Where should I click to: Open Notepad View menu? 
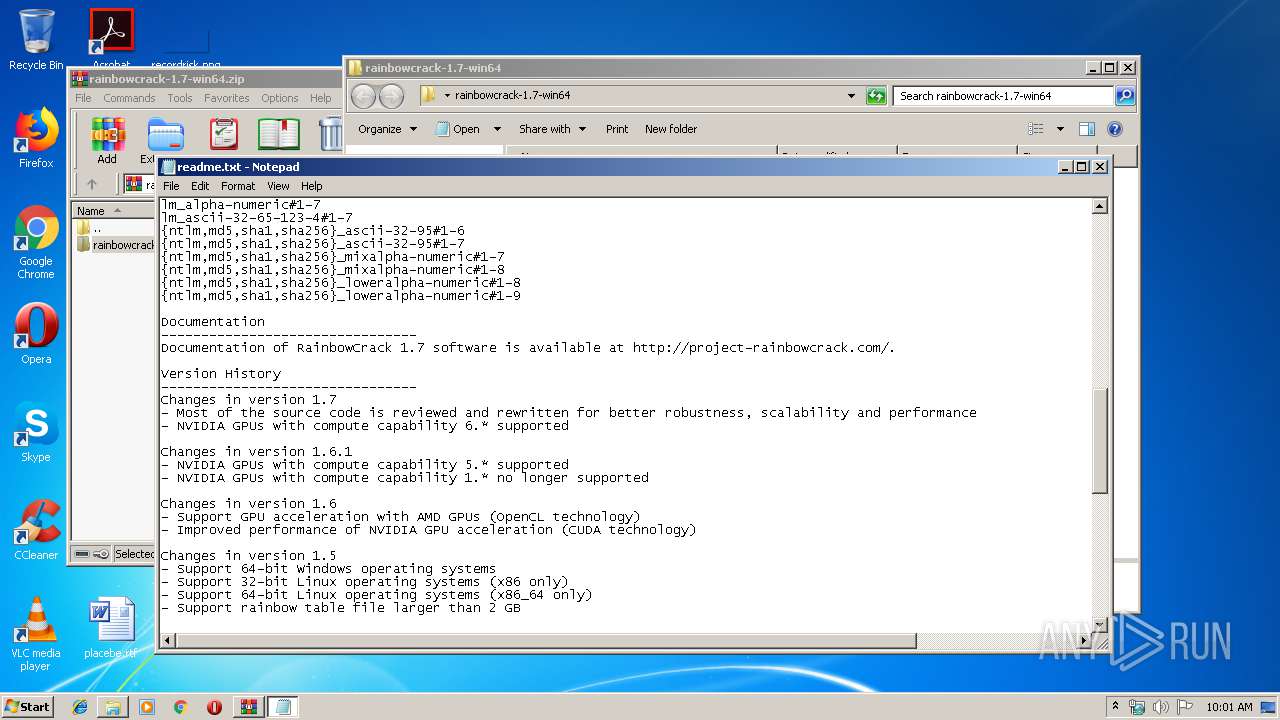[278, 186]
